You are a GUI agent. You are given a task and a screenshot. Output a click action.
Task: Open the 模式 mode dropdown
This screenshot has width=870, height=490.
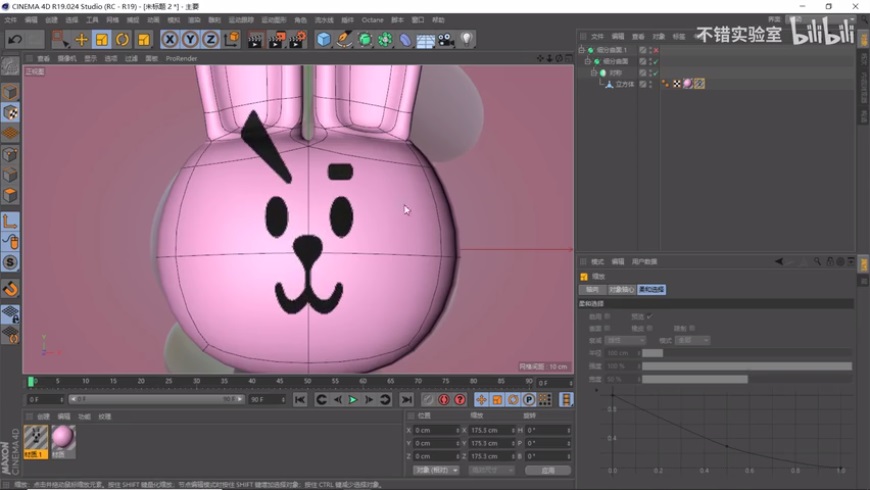point(692,340)
